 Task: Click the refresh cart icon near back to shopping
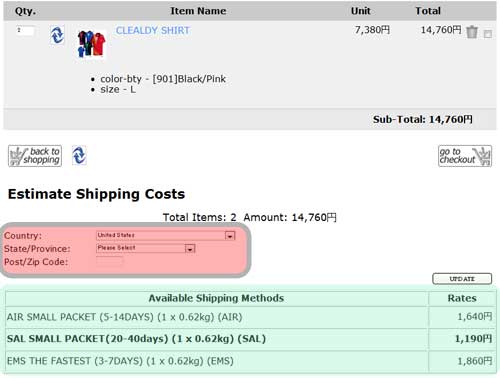[79, 155]
